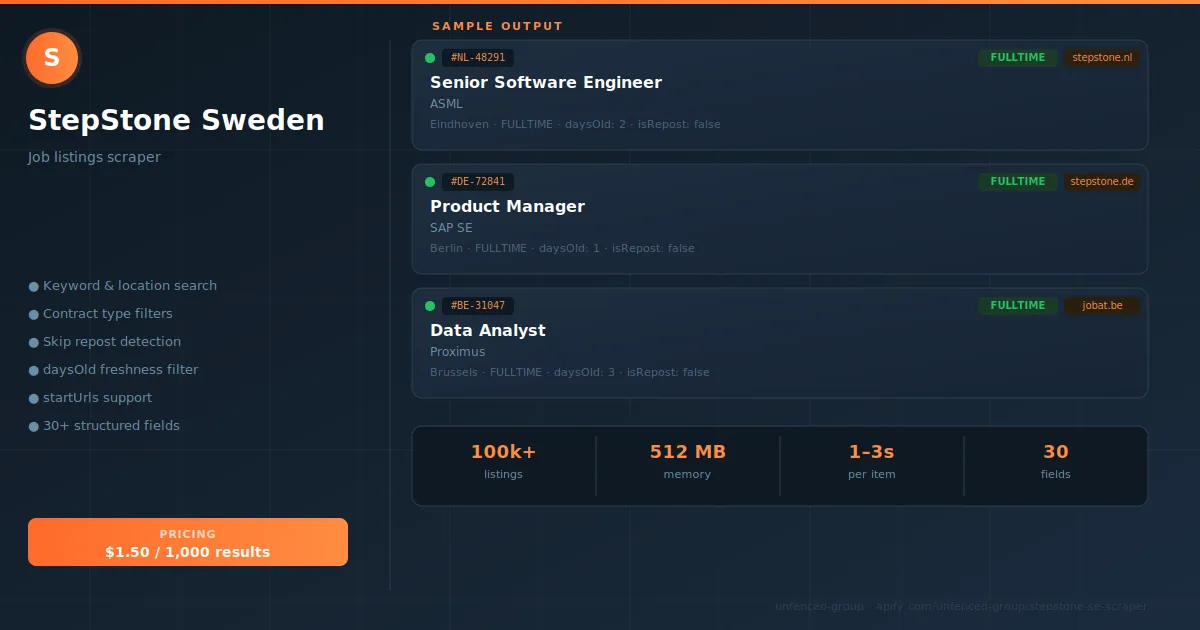Click the 100k+ listings stat
1200x630 pixels.
pyautogui.click(x=503, y=462)
